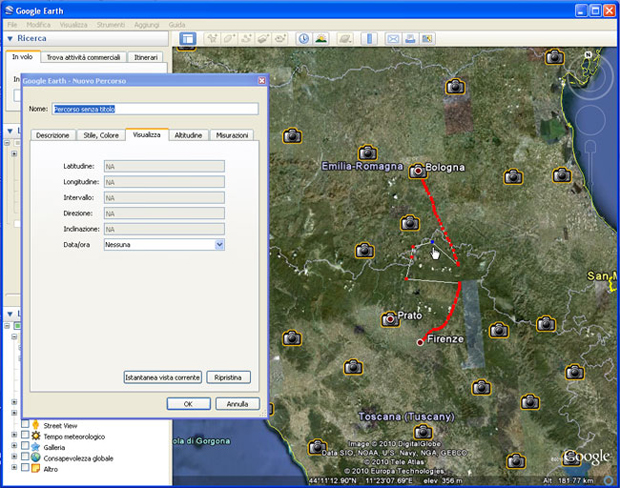Switch to the Altitudine tab

click(x=188, y=135)
